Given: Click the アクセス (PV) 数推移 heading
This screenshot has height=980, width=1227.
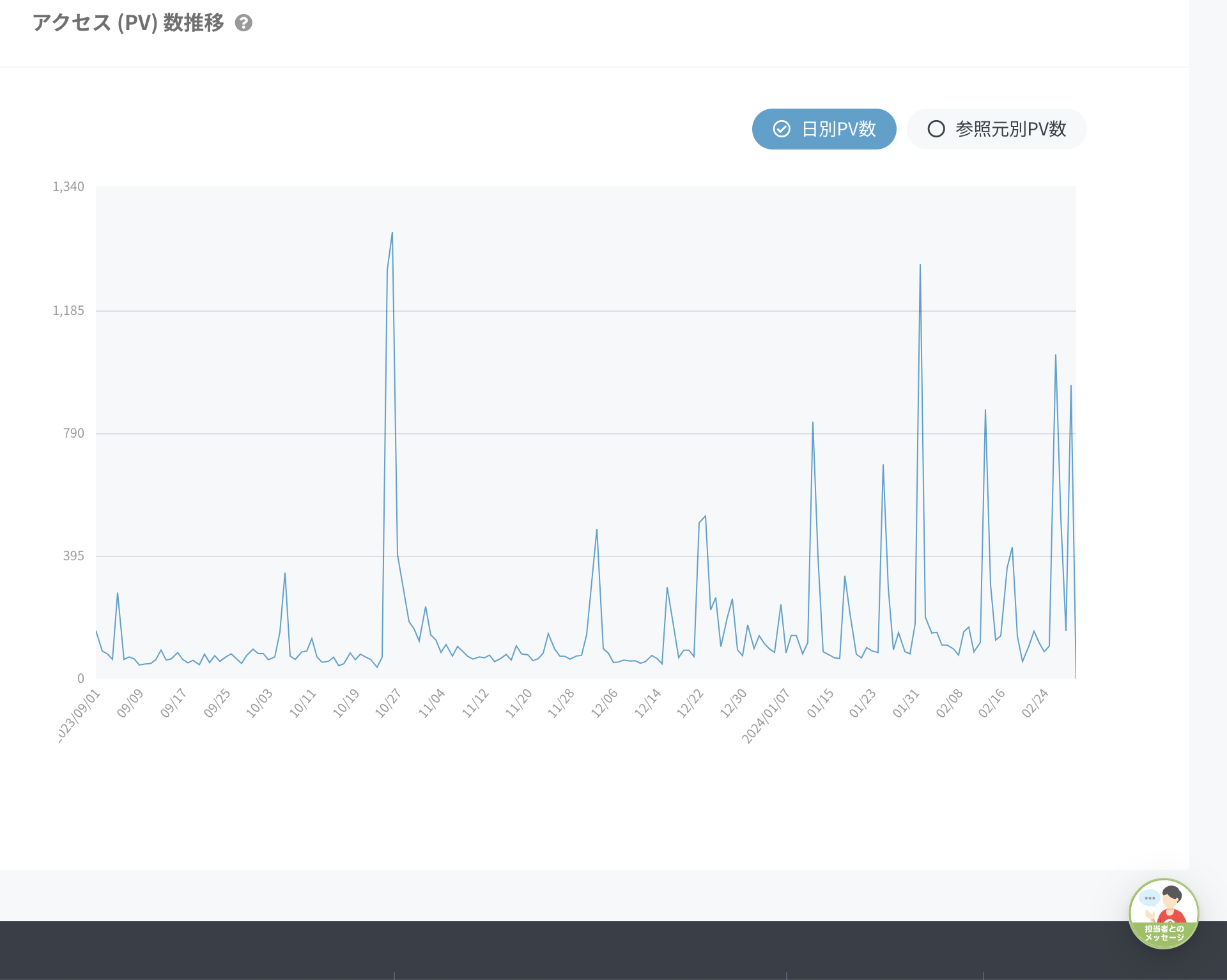Looking at the screenshot, I should click(128, 23).
